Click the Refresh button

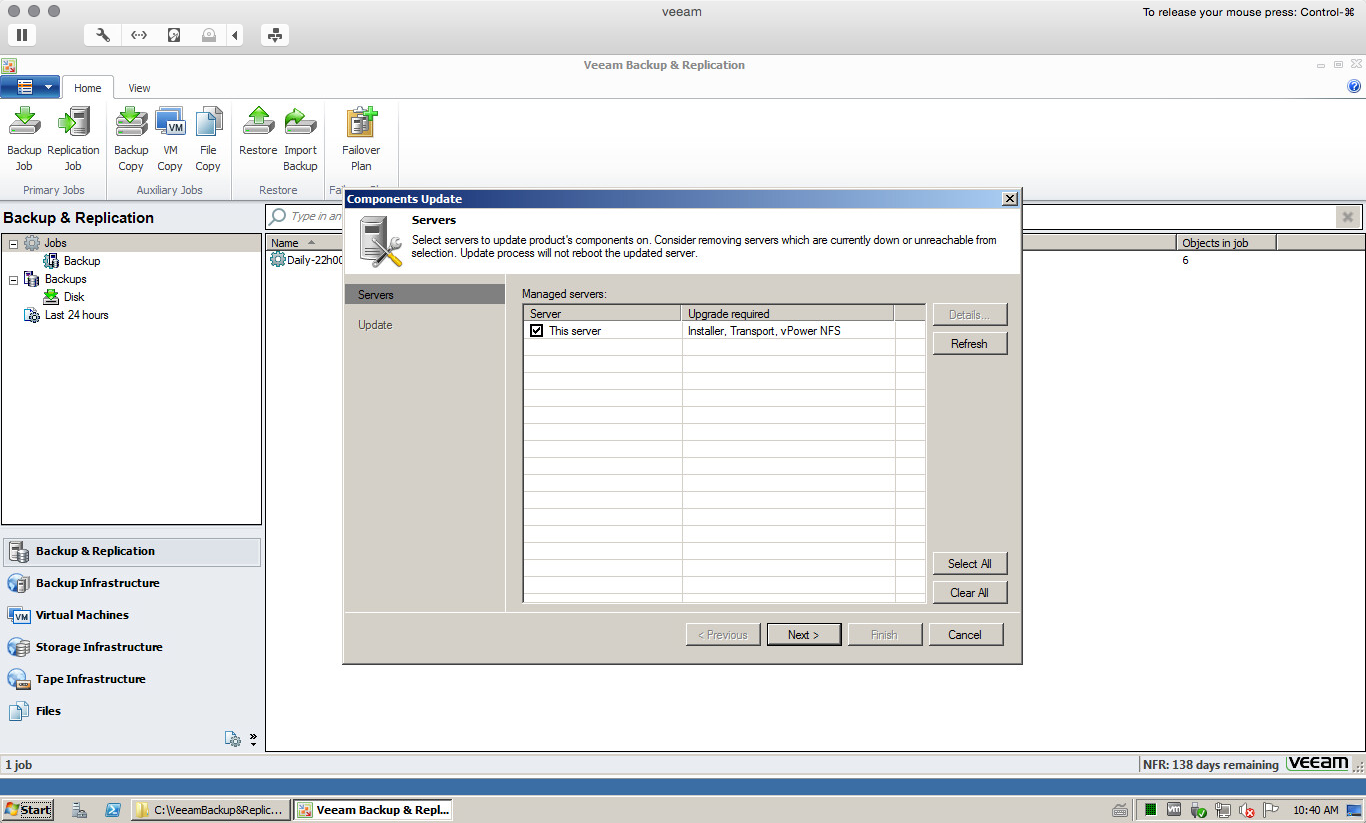pos(969,344)
